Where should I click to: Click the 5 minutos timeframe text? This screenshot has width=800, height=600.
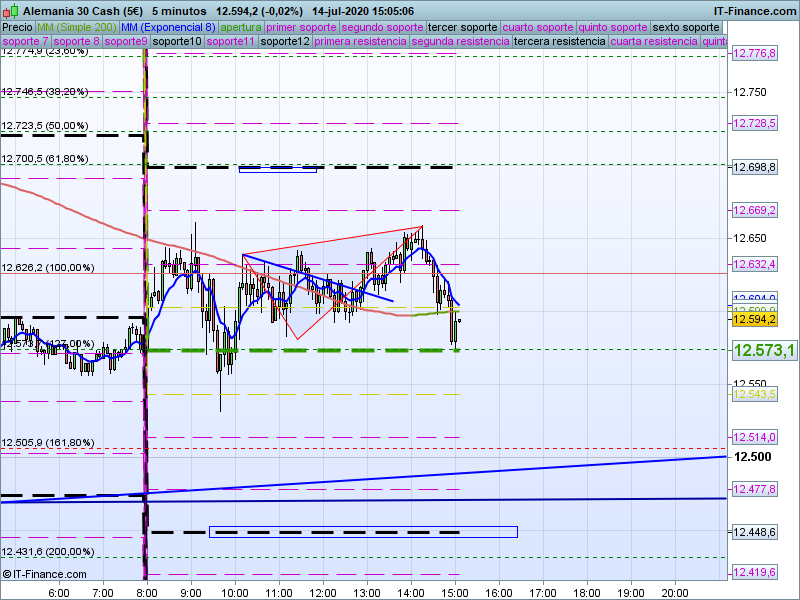click(179, 11)
